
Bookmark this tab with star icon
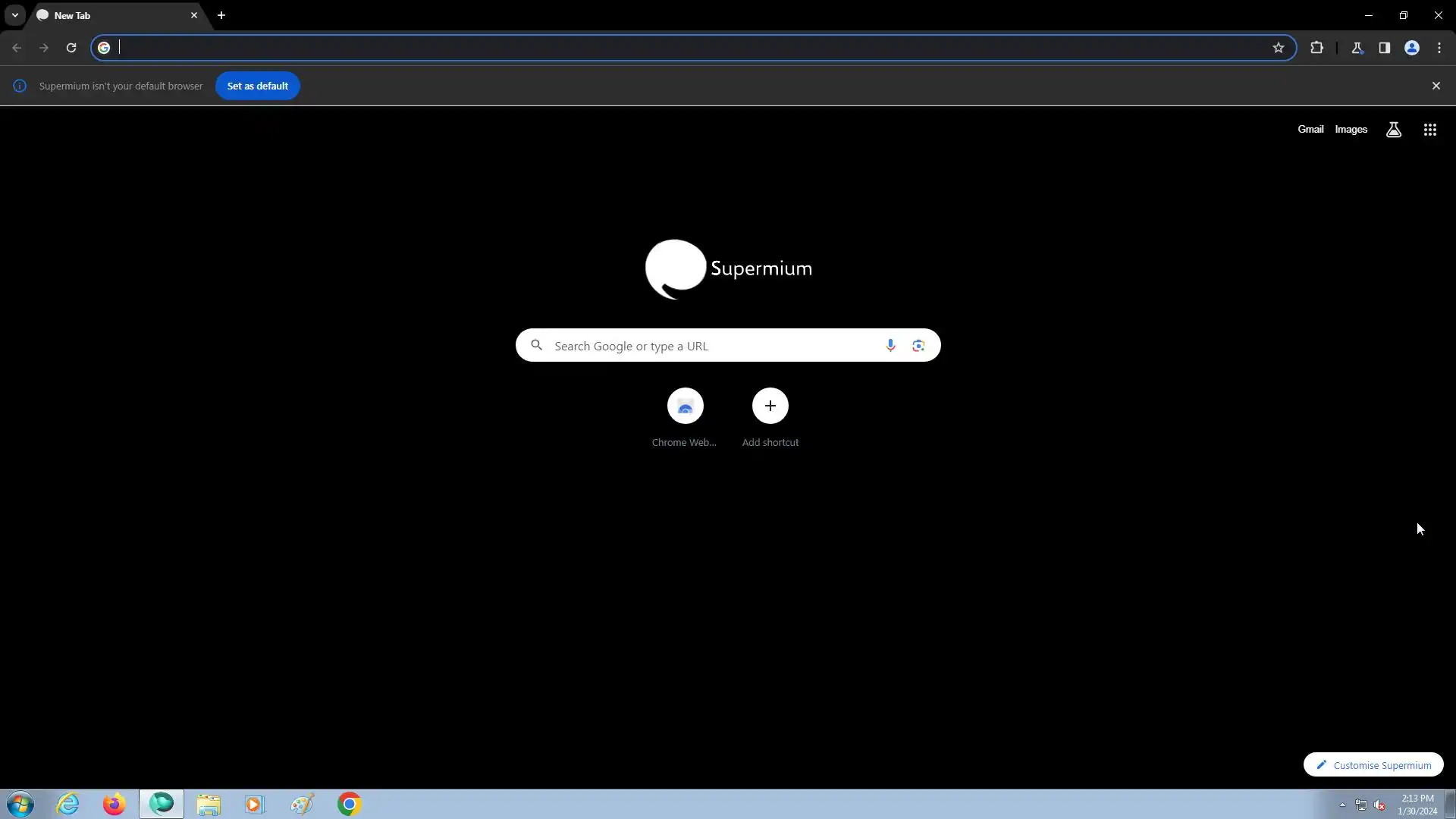click(1279, 48)
